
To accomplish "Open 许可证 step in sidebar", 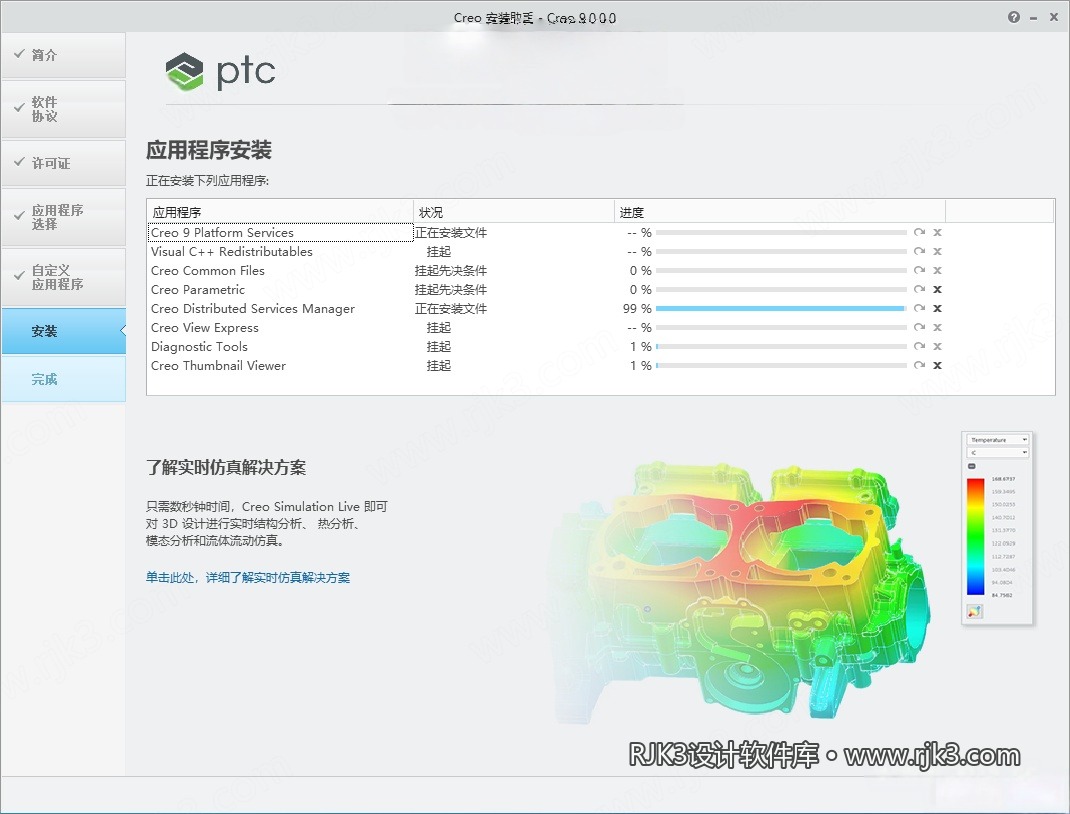I will coord(63,163).
